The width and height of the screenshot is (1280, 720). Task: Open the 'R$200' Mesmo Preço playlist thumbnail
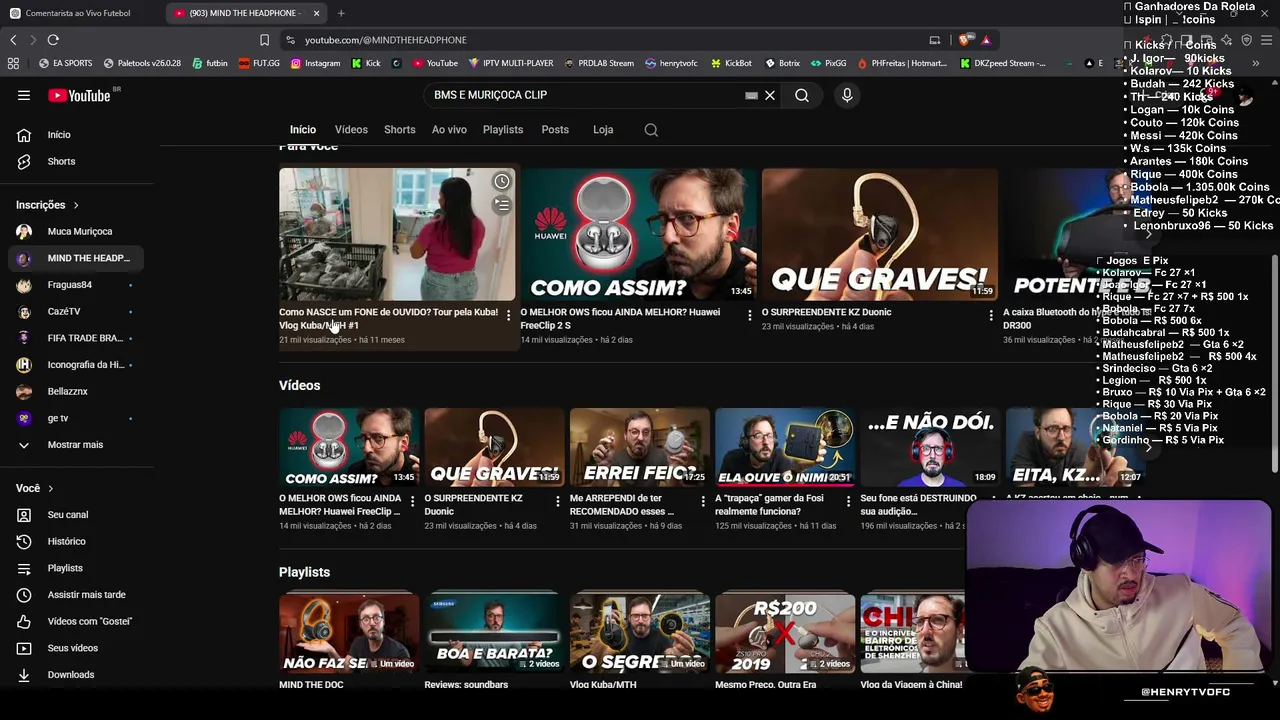(x=785, y=633)
